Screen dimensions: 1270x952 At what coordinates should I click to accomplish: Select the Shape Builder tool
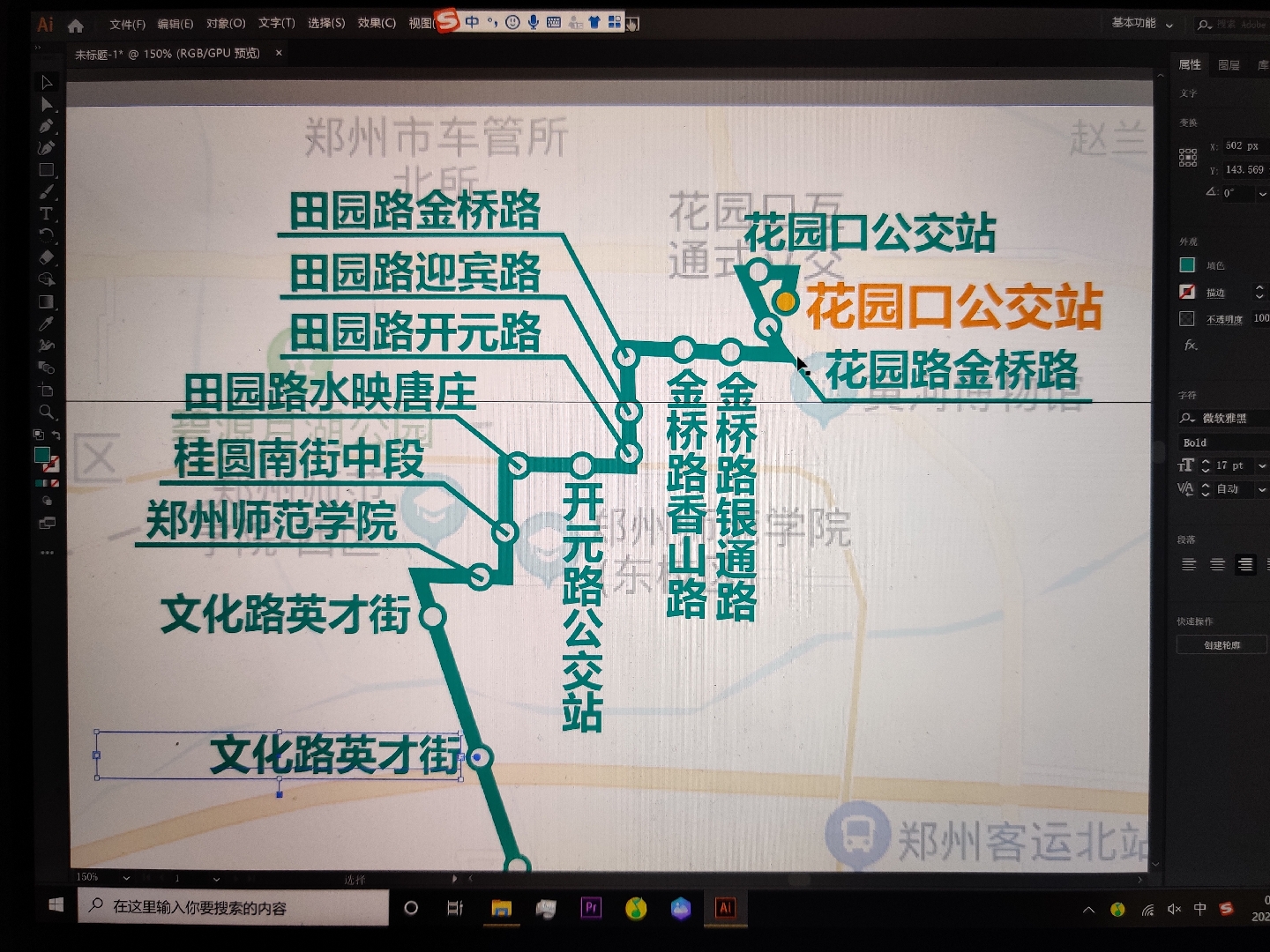(47, 279)
